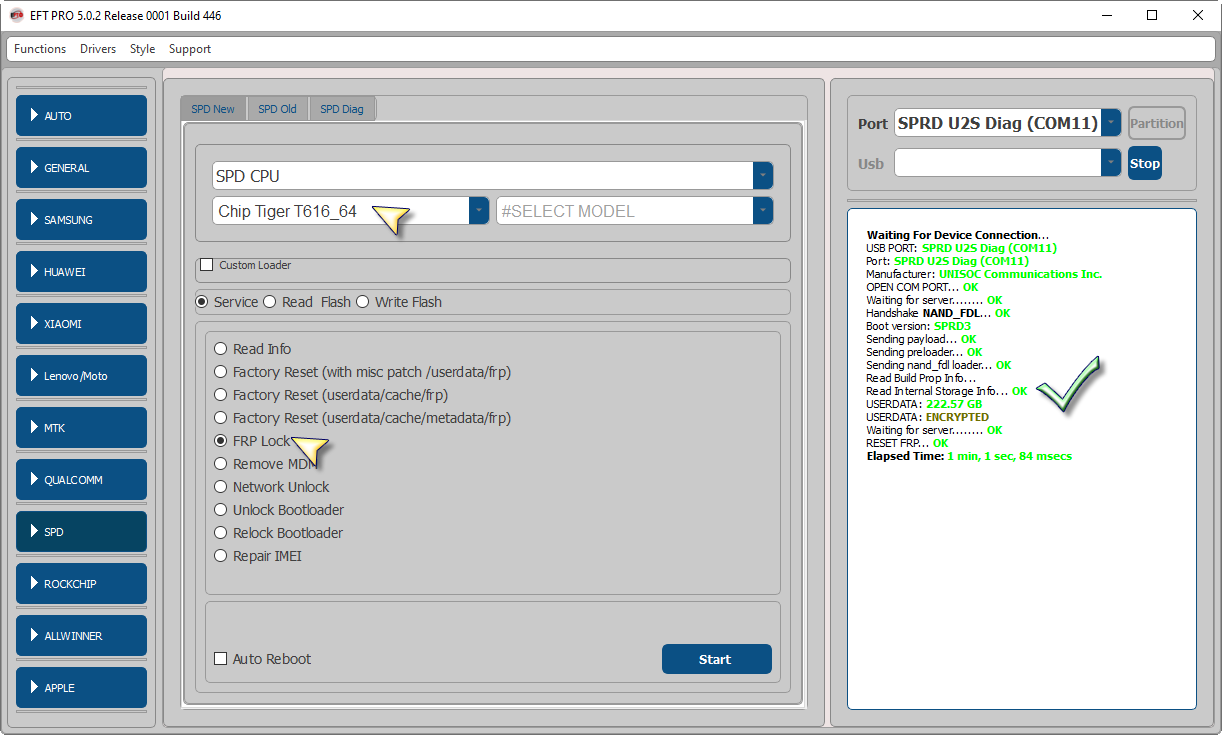Open the Support menu
1222x735 pixels.
[x=190, y=49]
